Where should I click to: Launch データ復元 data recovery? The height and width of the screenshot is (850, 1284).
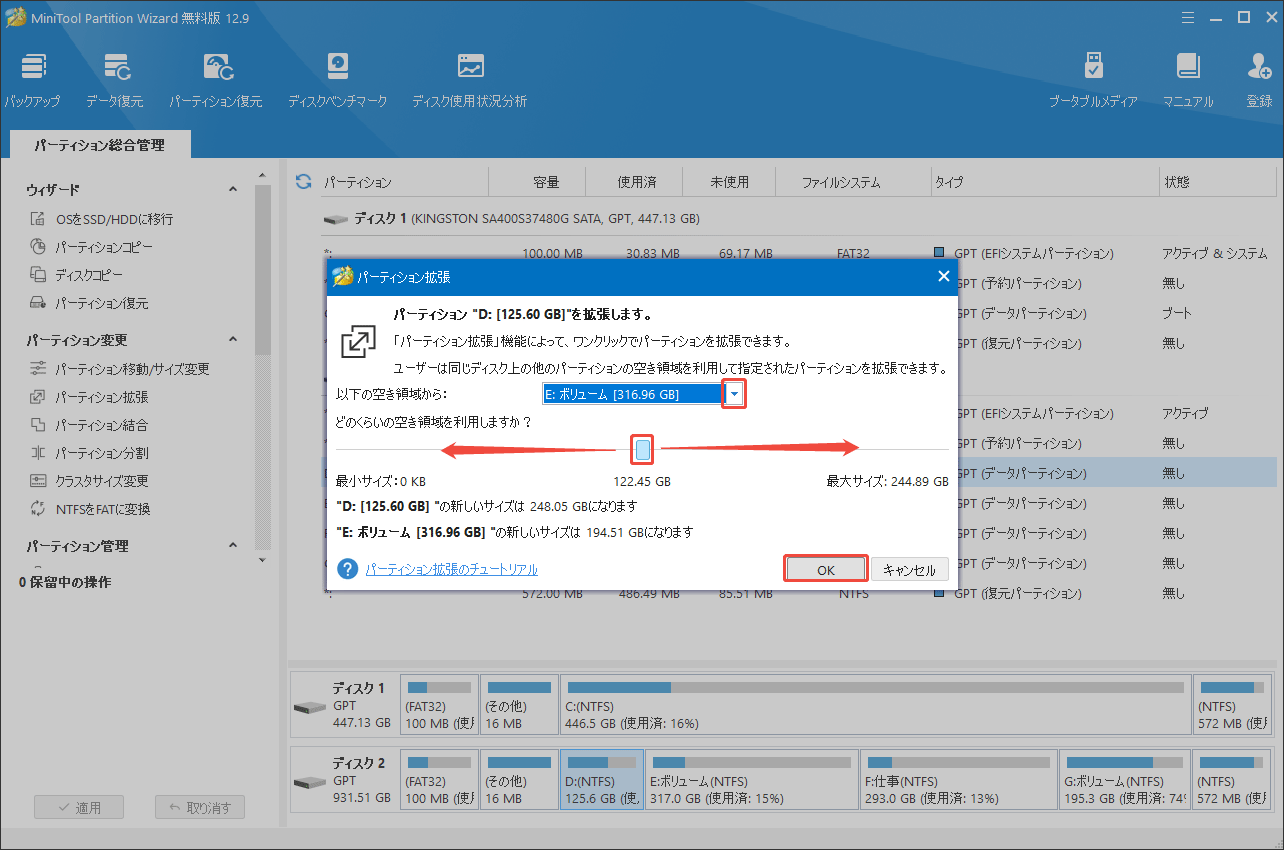point(114,81)
